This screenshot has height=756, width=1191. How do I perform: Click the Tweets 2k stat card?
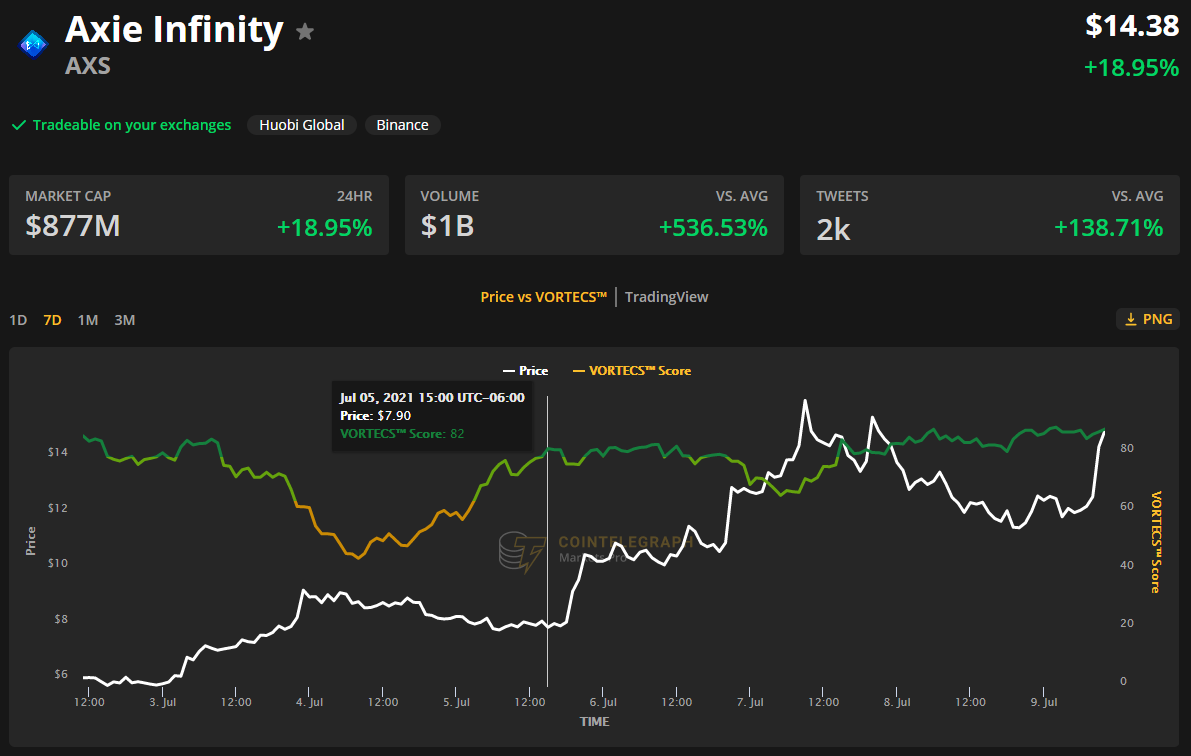tap(989, 215)
